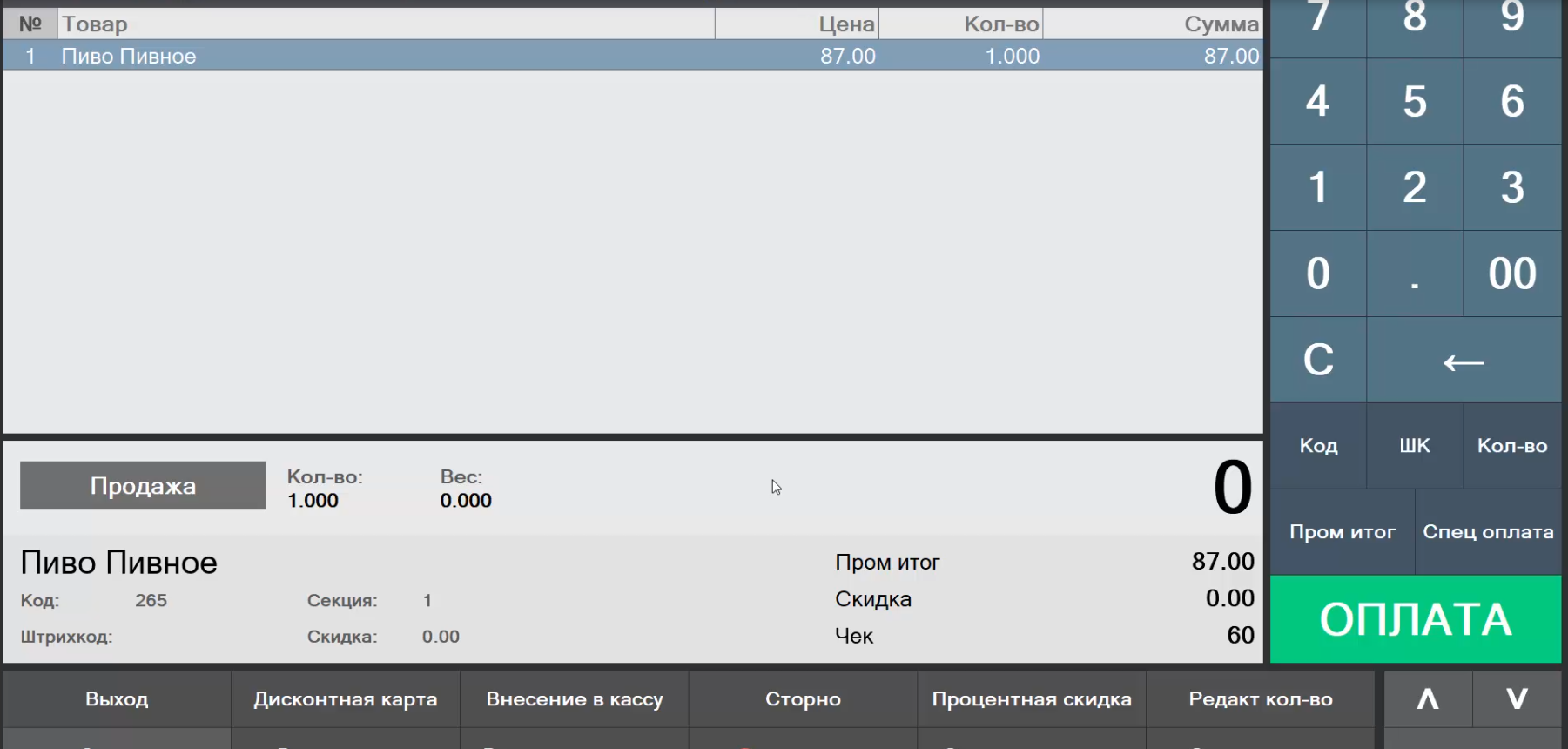Open Дисконтная карта discount card option

(x=346, y=699)
